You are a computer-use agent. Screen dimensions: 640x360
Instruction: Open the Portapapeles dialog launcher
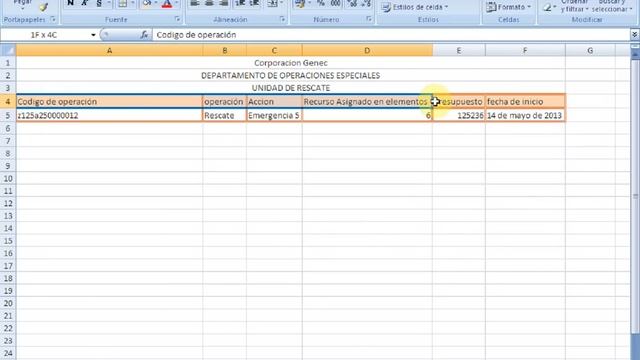coord(53,19)
